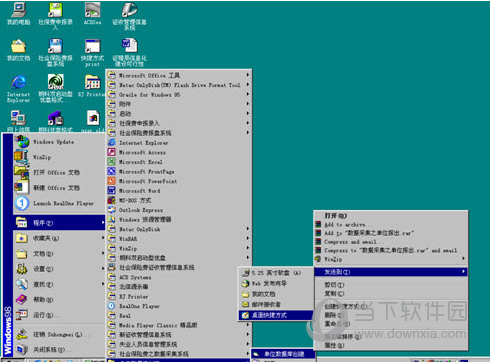The image size is (491, 363).
Task: Expand the 程序(P) Start menu item
Action: [59, 223]
